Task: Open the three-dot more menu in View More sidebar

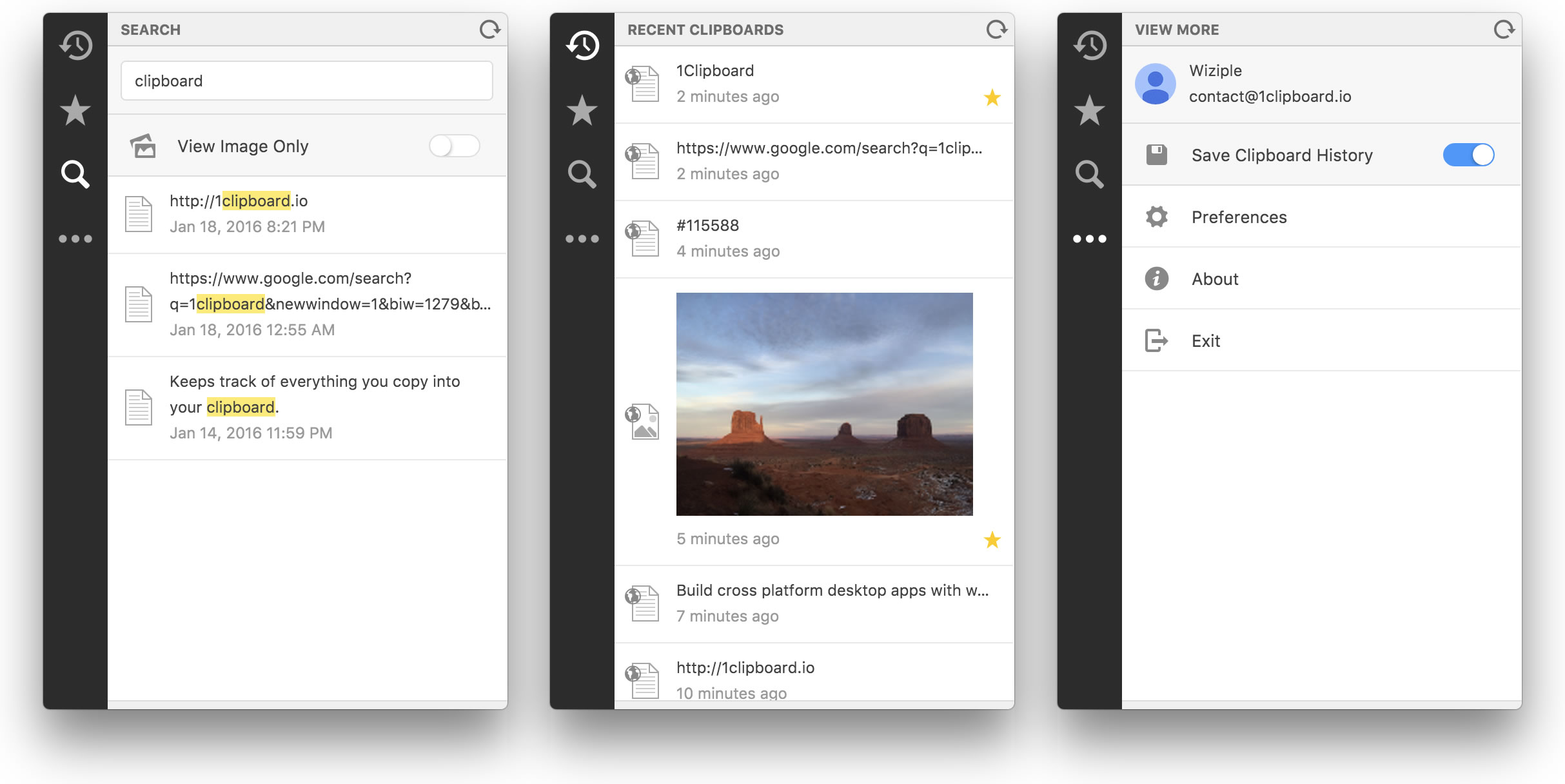Action: [1089, 239]
